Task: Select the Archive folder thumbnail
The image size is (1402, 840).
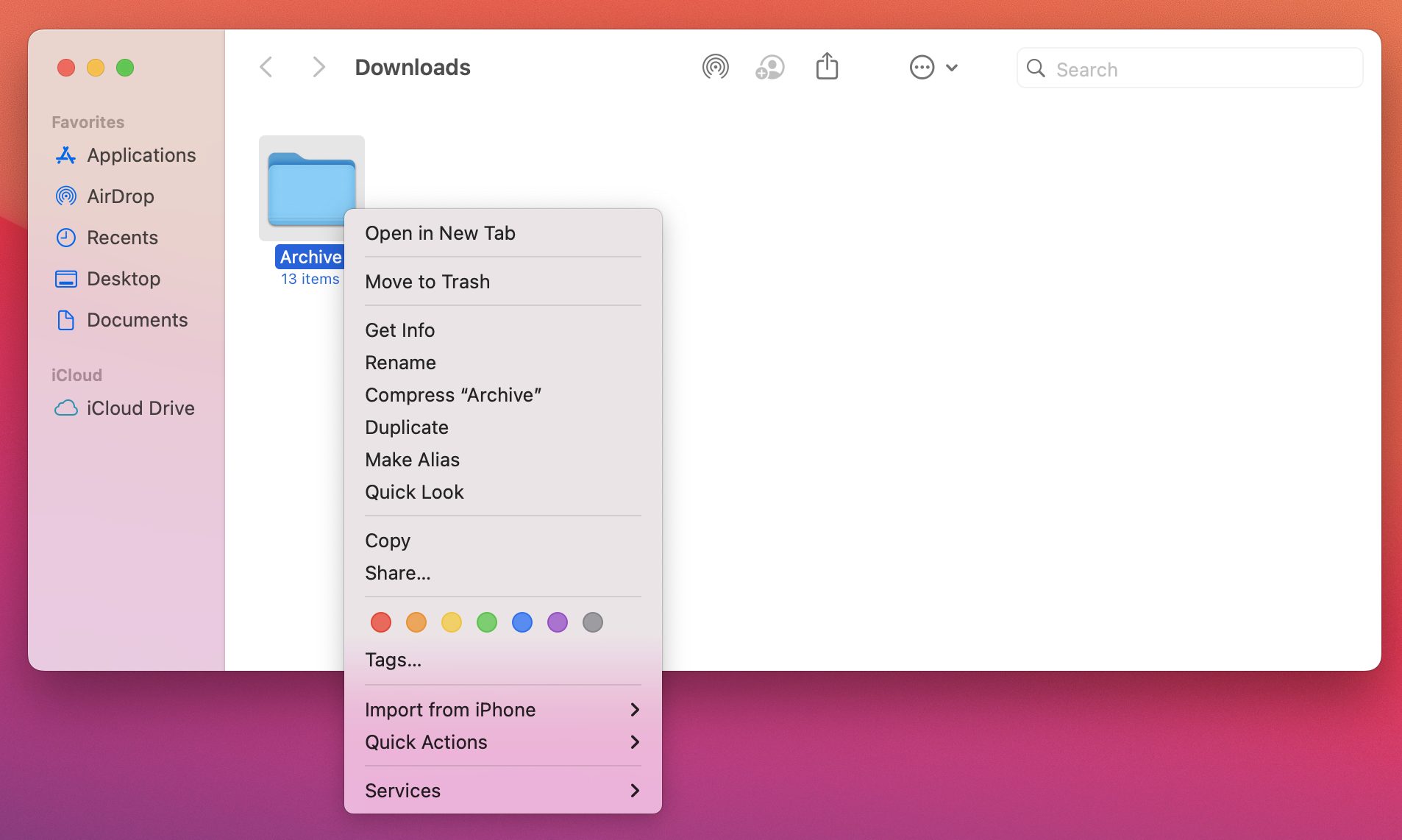Action: click(x=311, y=188)
